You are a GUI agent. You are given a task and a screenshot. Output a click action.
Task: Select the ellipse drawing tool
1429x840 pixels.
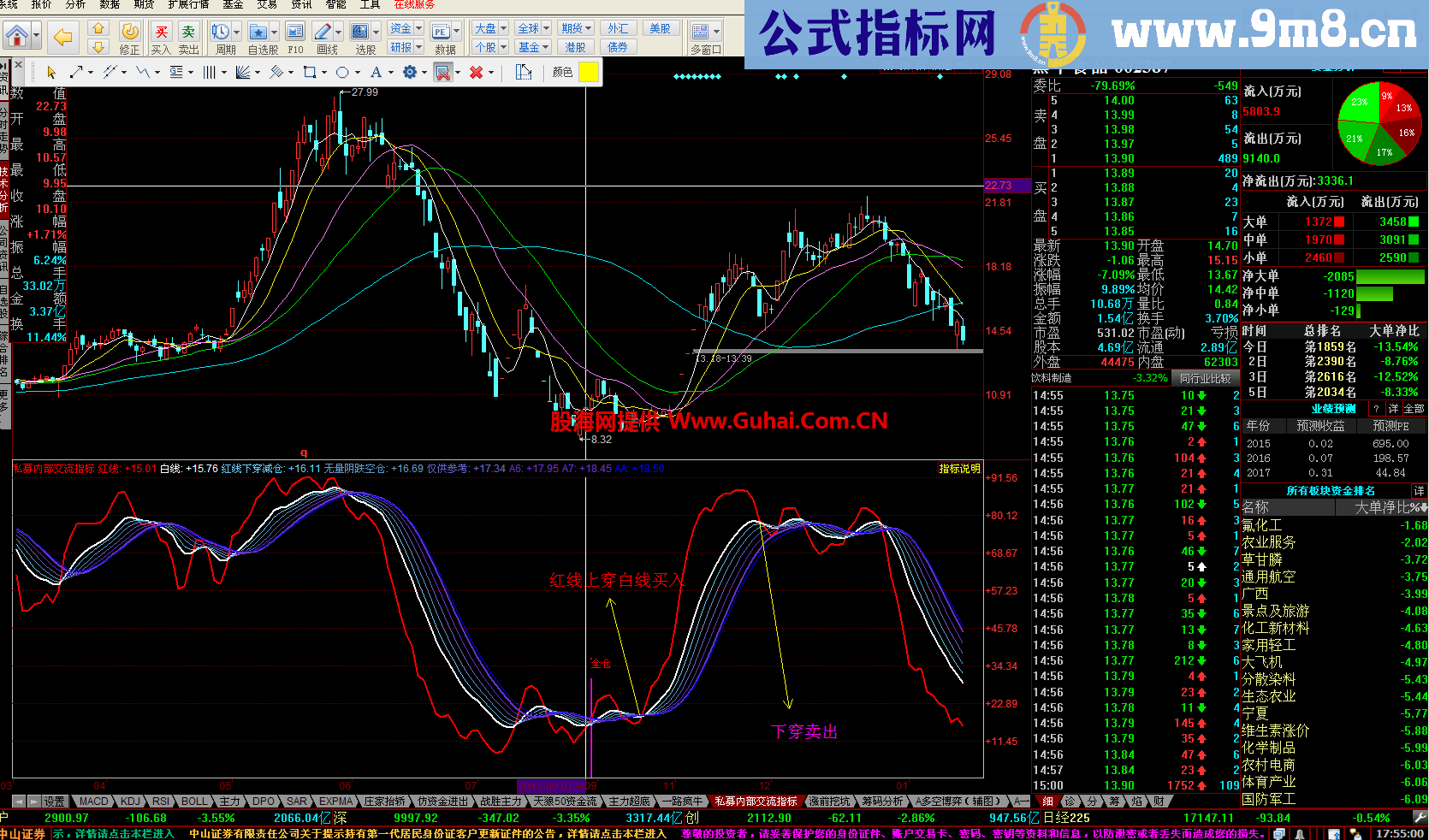tap(342, 73)
